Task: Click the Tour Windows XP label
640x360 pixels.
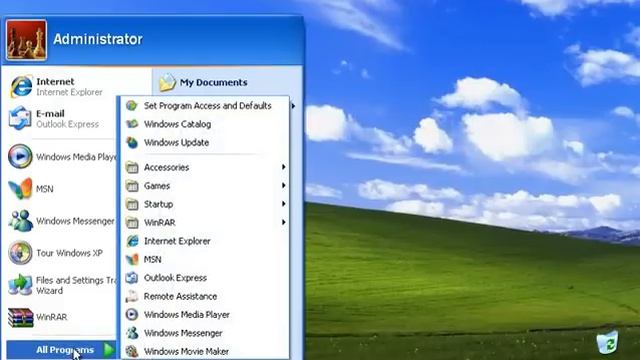Action: pos(69,253)
